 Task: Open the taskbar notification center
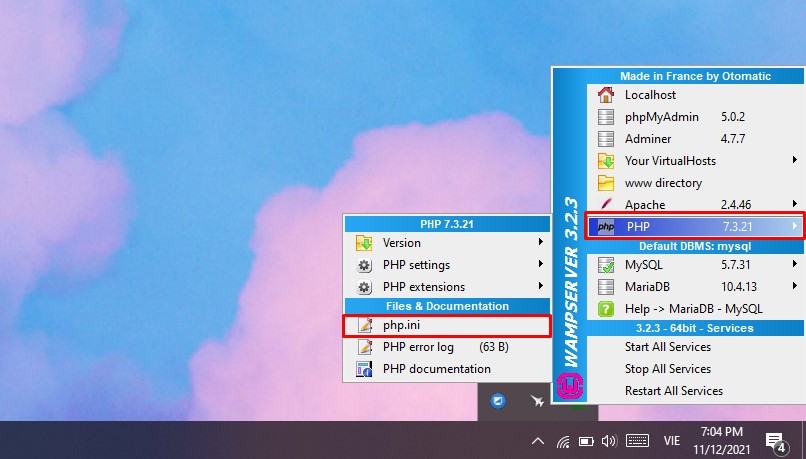pos(774,441)
